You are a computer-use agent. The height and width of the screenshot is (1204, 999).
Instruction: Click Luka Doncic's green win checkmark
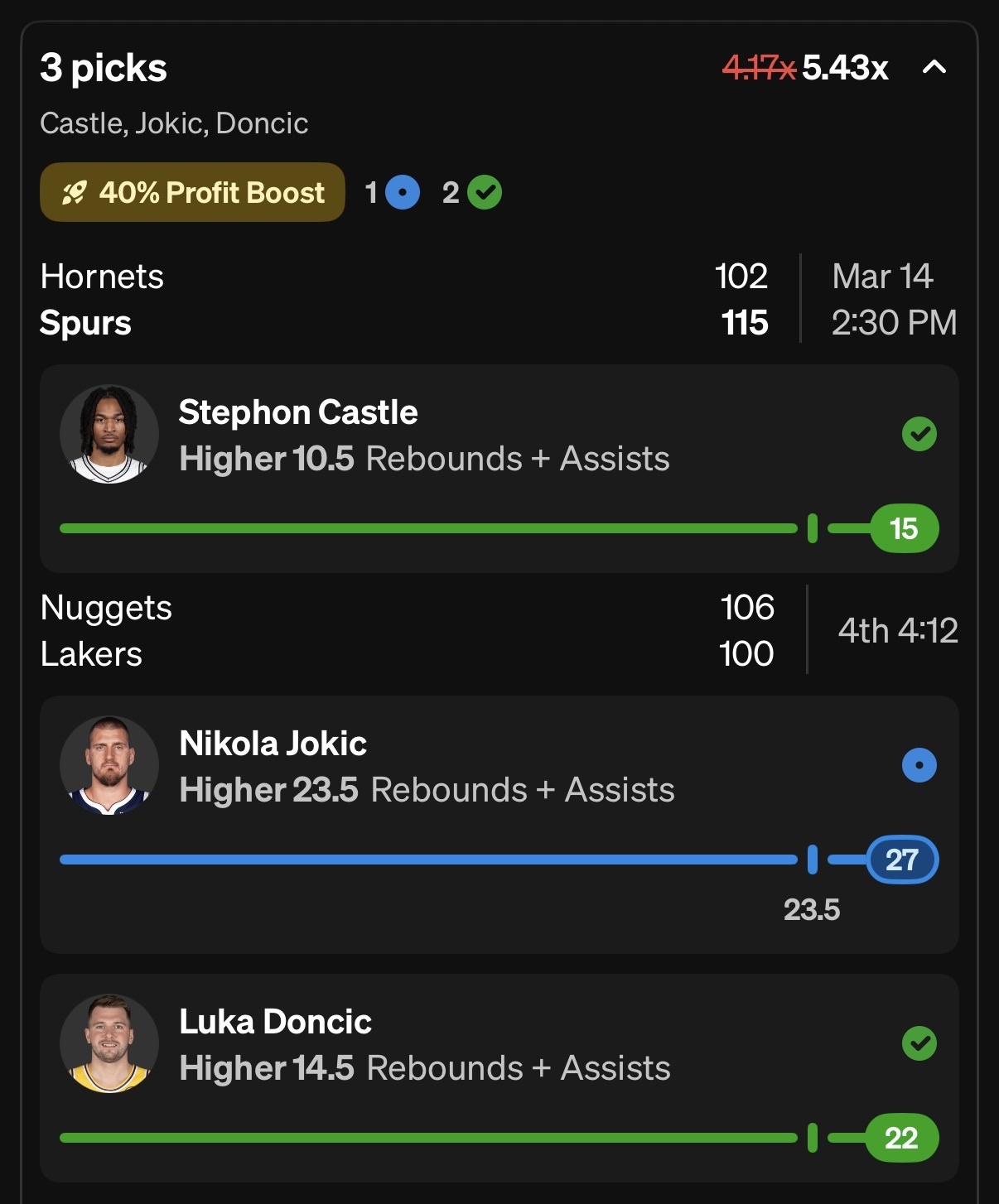[919, 1043]
